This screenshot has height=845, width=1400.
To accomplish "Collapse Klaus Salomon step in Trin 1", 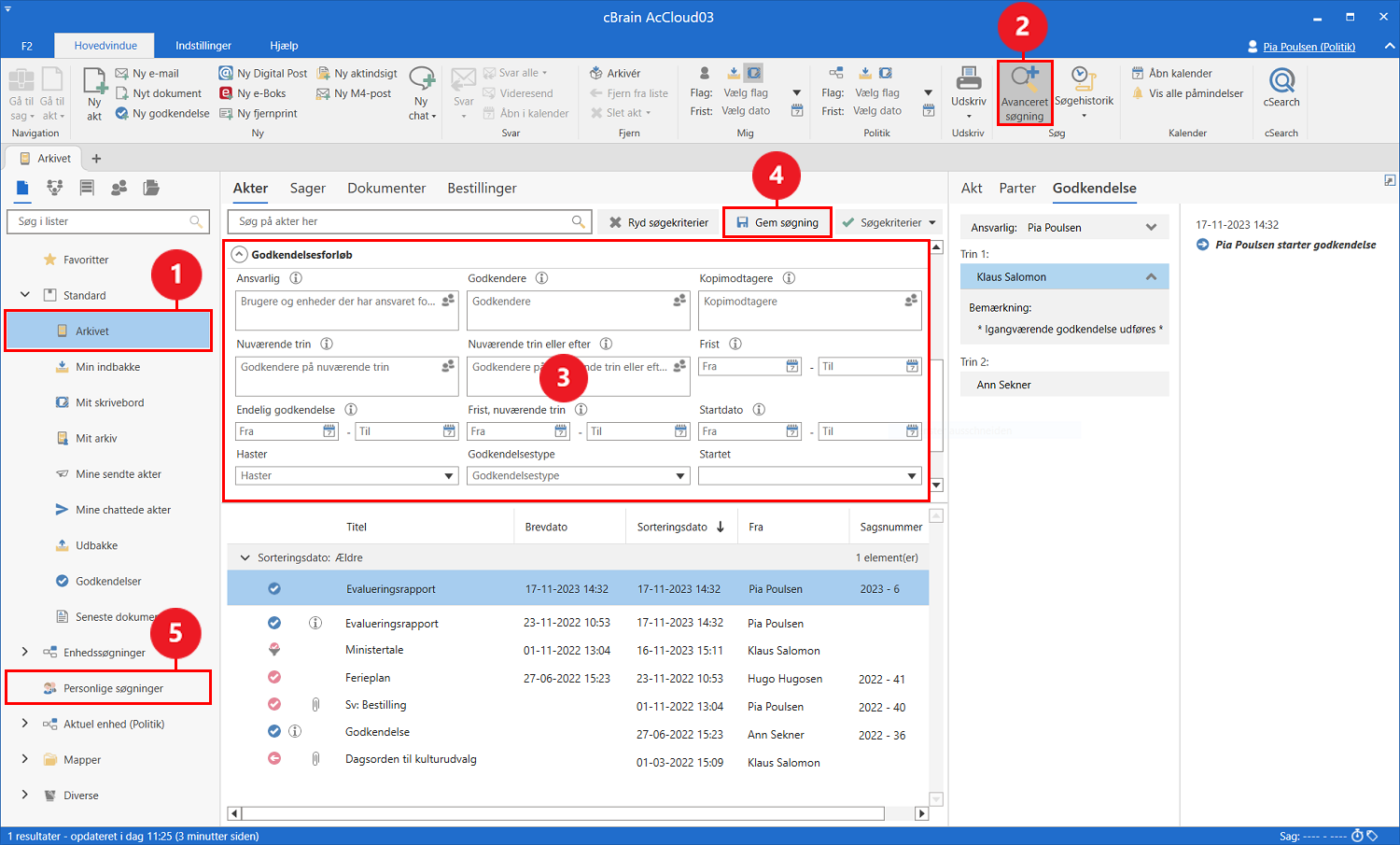I will coord(1151,276).
